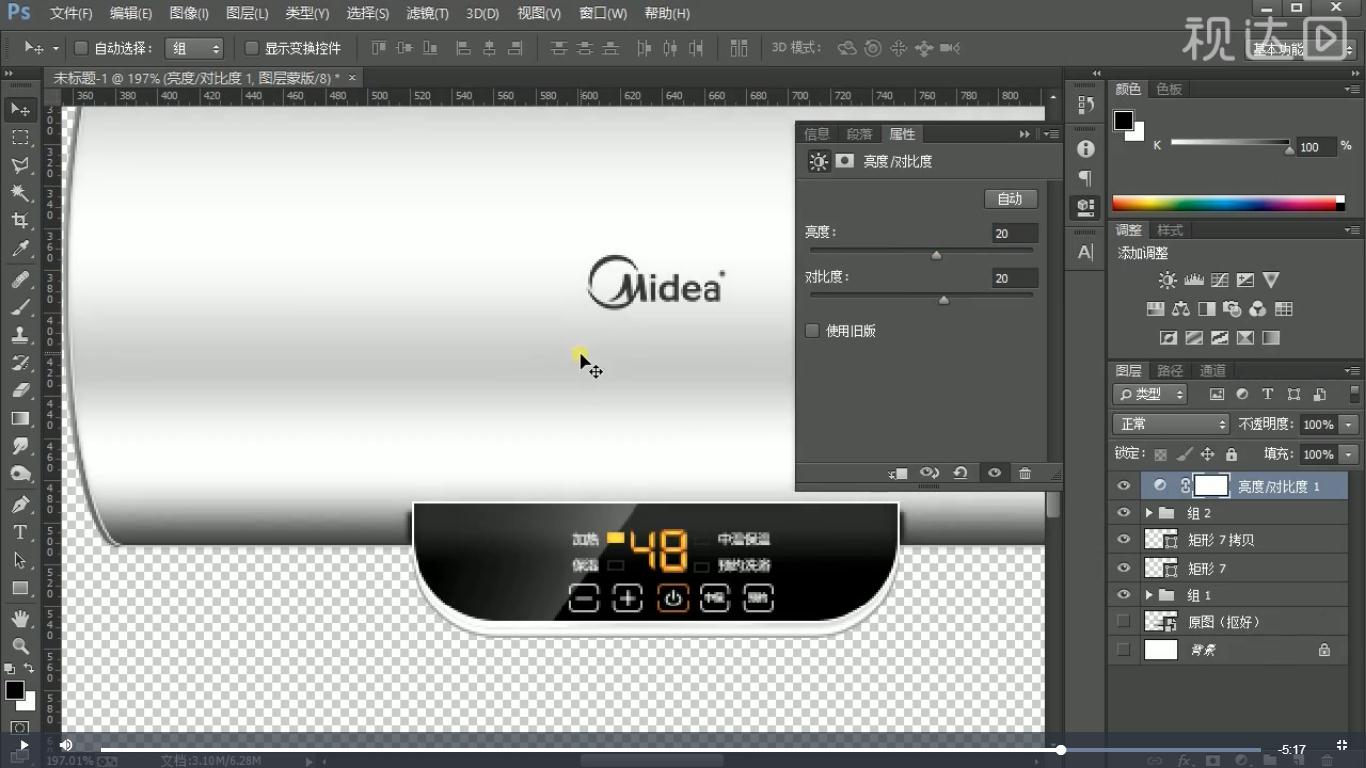Select the Brush tool

(20, 308)
